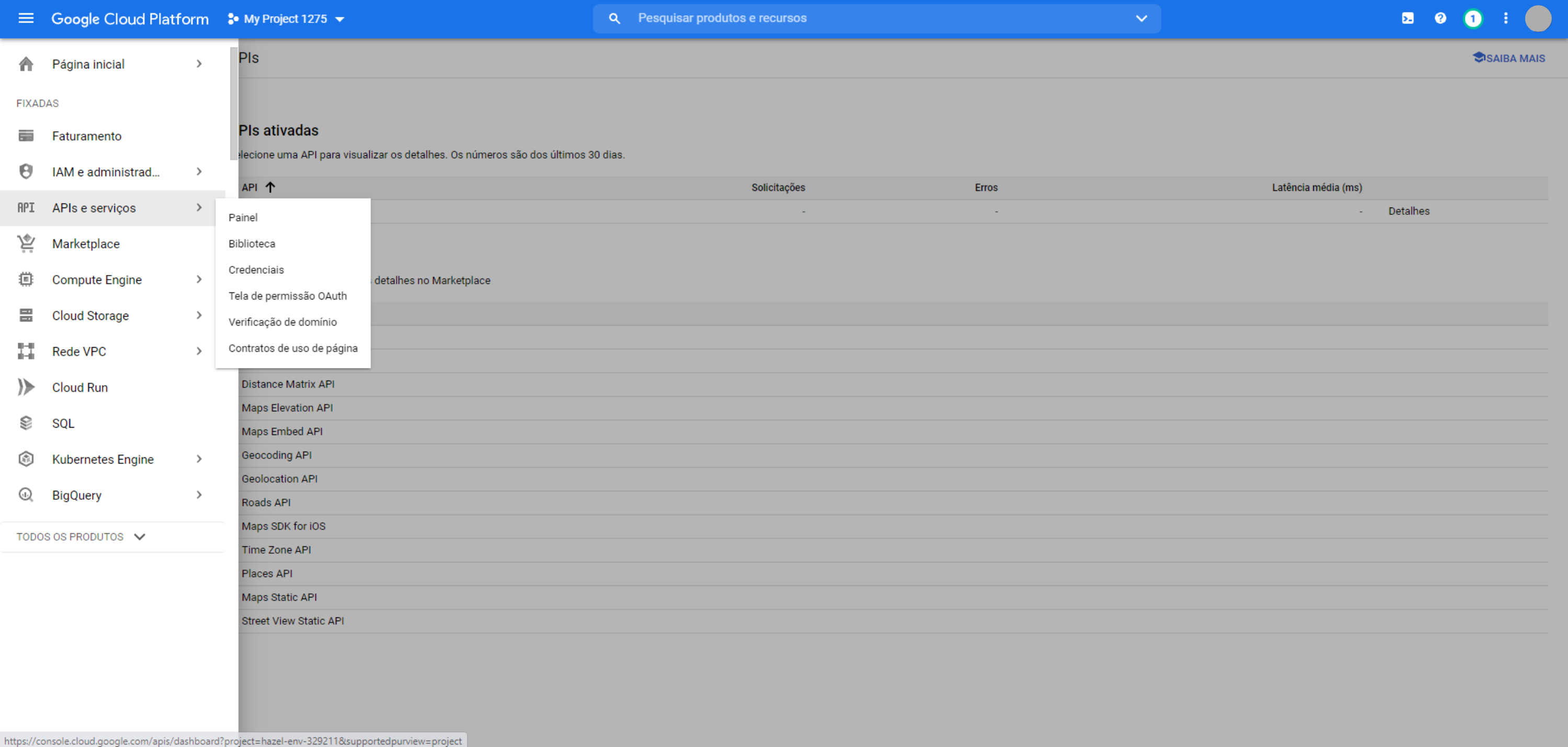Click the BigQuery magnifier icon
The width and height of the screenshot is (1568, 747).
click(x=26, y=495)
